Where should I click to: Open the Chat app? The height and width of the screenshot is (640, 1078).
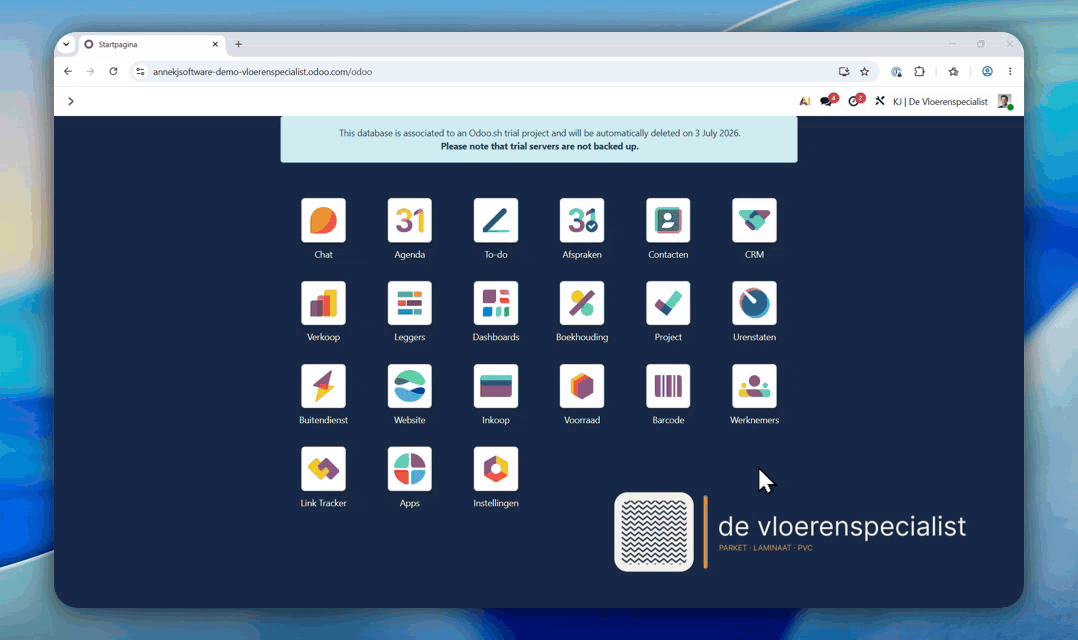point(323,221)
